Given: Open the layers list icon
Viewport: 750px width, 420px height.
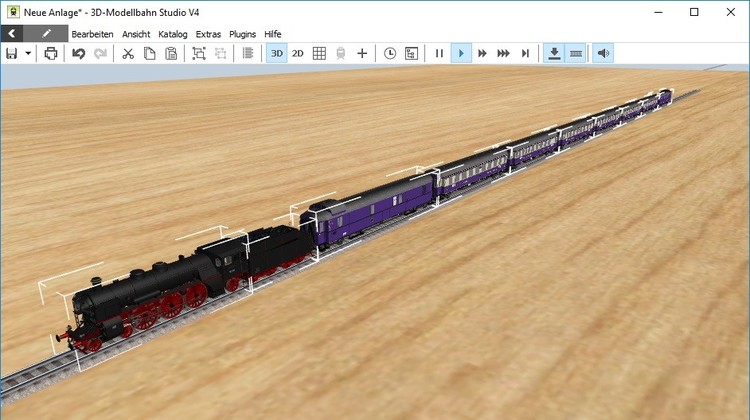Looking at the screenshot, I should pyautogui.click(x=248, y=53).
